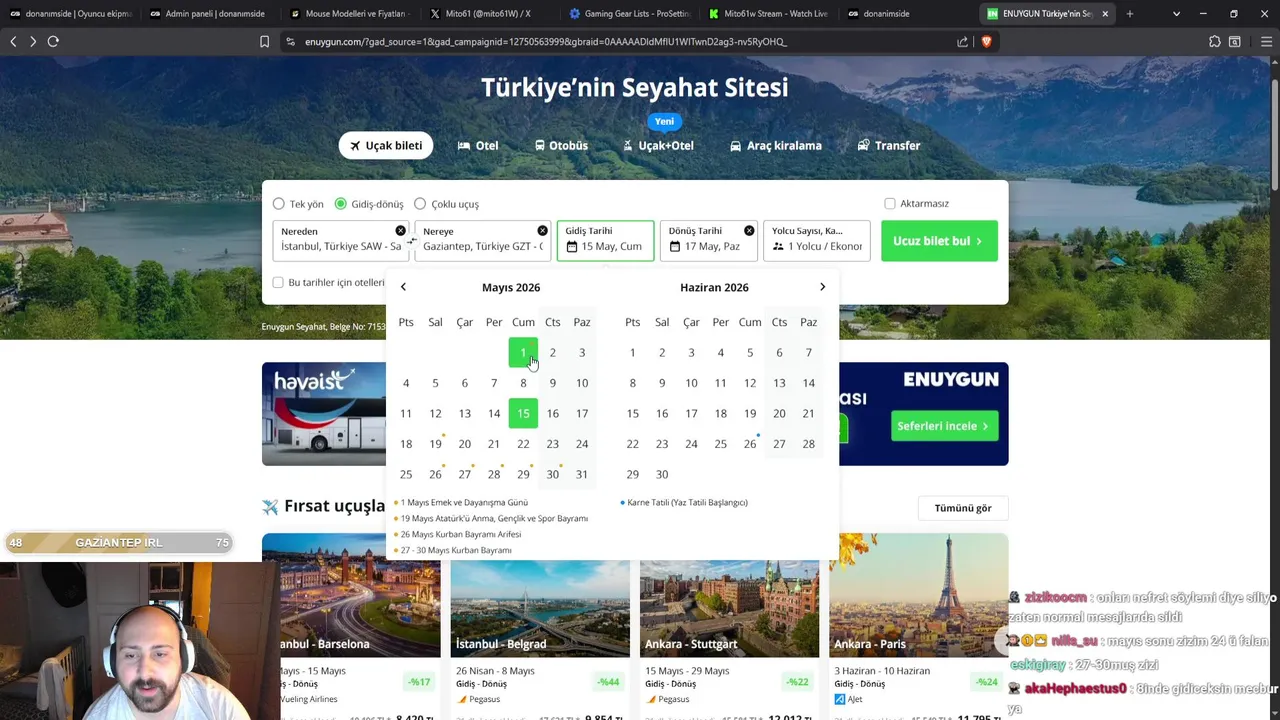Switch to Uçak+Otel tab
The width and height of the screenshot is (1280, 720).
click(x=658, y=145)
